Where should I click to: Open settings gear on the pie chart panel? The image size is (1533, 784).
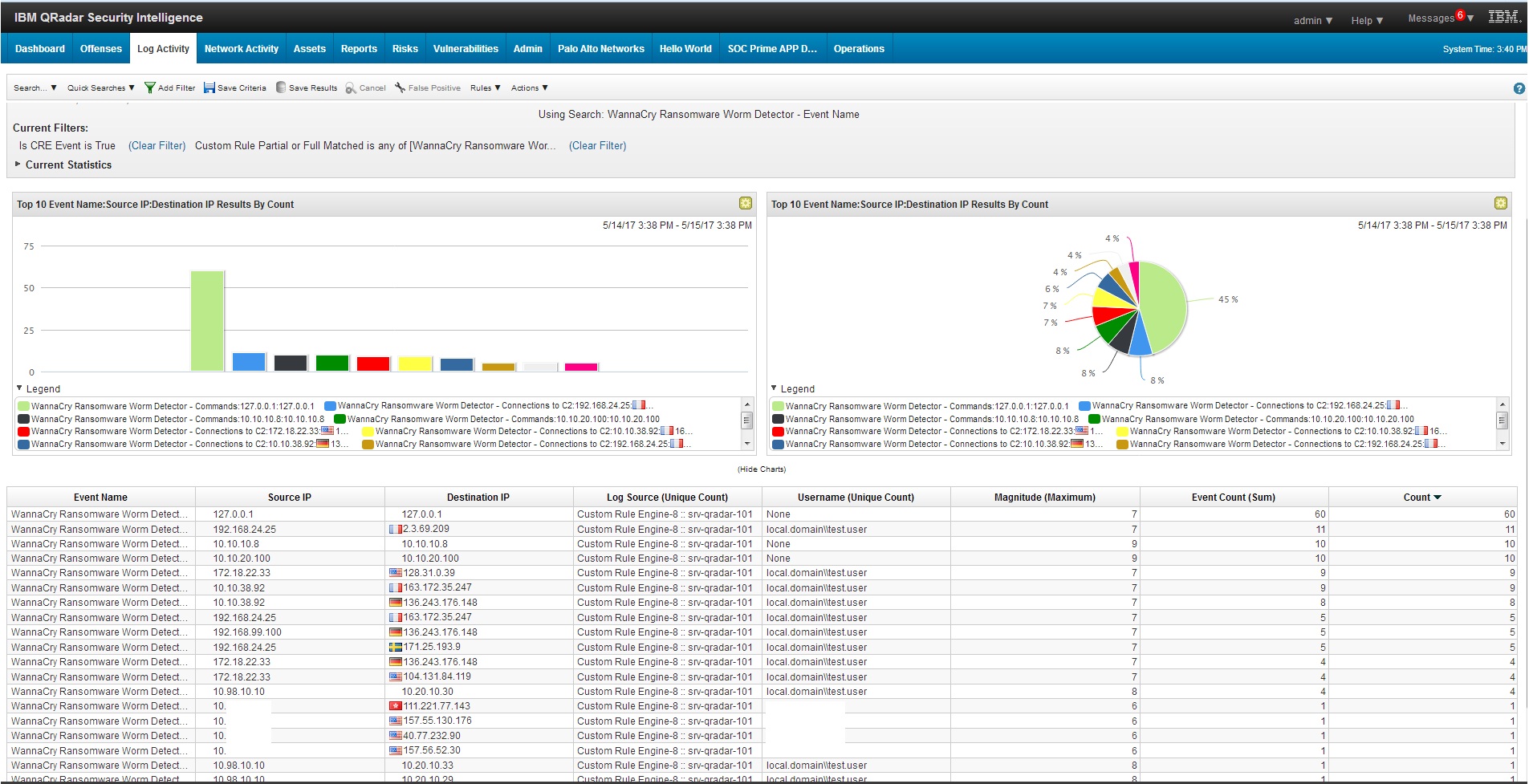(1500, 204)
